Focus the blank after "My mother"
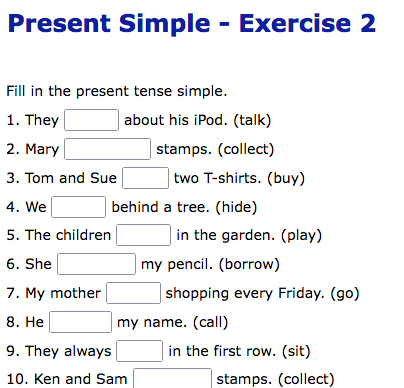The image size is (404, 388). click(133, 293)
